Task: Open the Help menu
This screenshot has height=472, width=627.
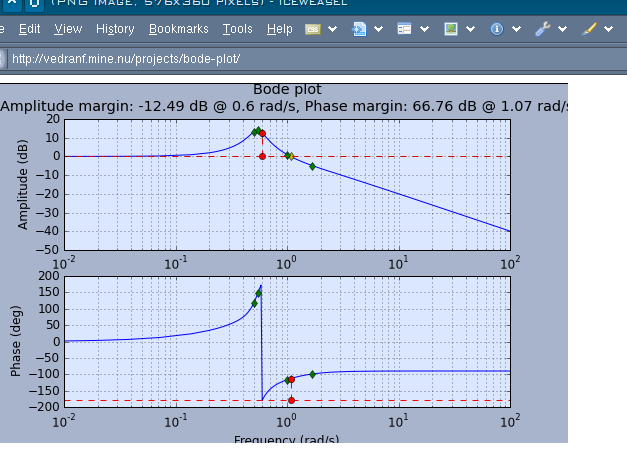Action: tap(280, 29)
